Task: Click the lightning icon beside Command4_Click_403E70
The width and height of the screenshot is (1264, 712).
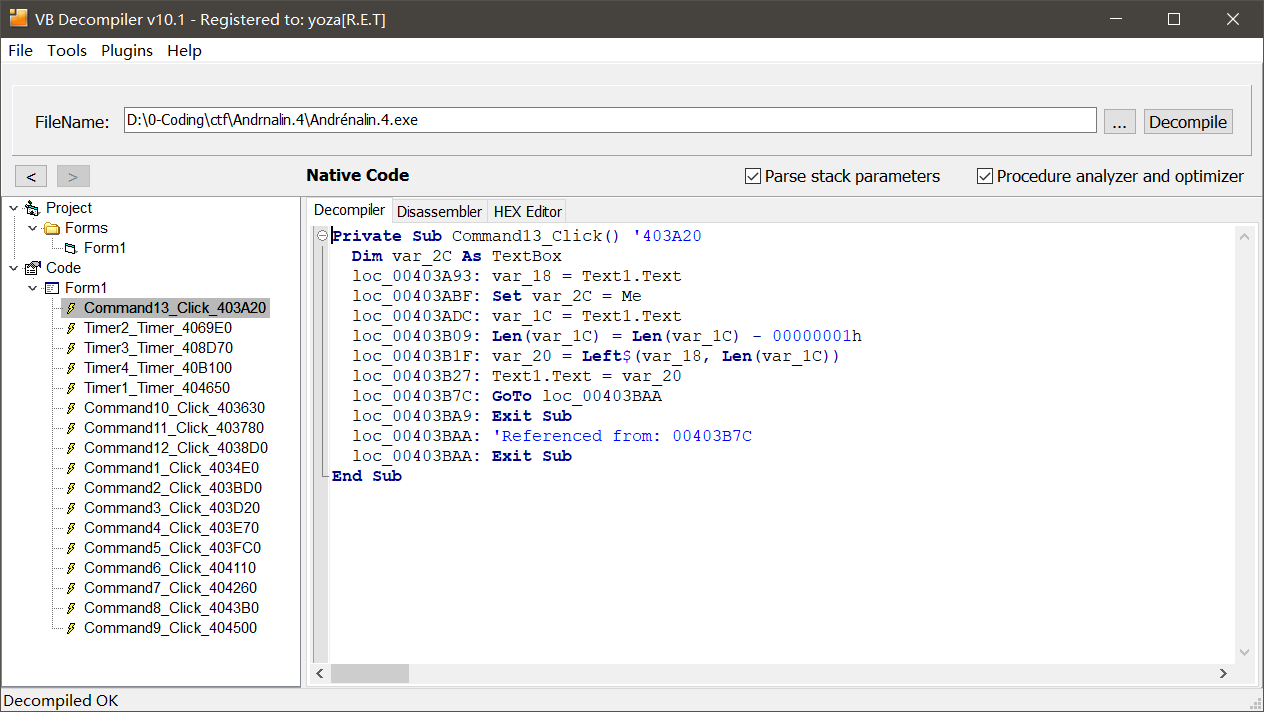Action: tap(71, 528)
